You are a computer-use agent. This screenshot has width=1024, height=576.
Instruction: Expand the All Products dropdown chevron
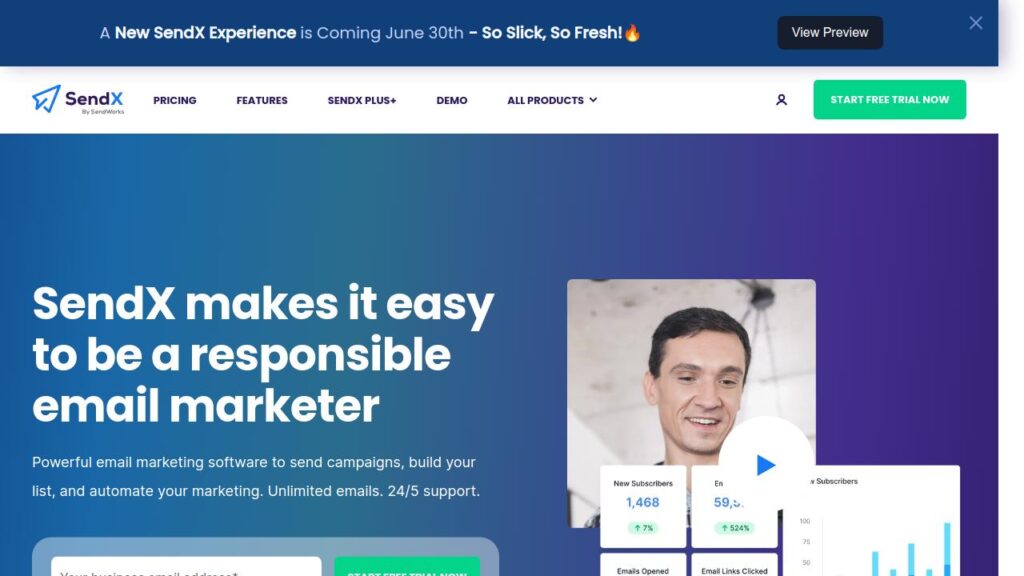click(593, 100)
